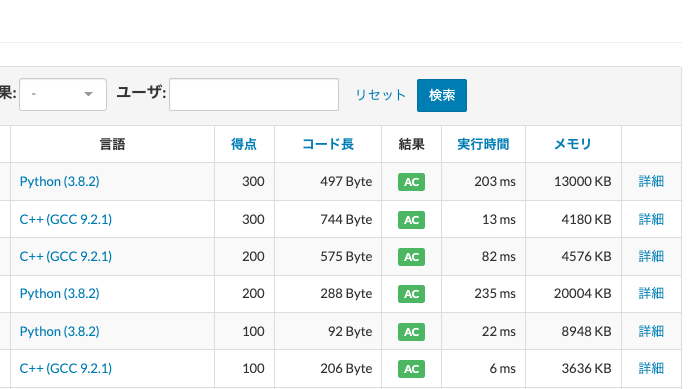Sort by 実行時間 column header
Image resolution: width=696 pixels, height=389 pixels.
point(483,144)
